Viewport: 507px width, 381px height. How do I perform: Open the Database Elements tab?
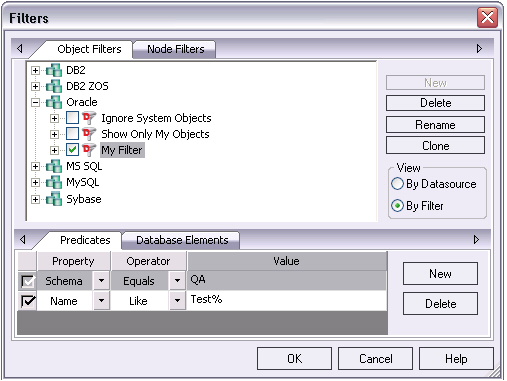tap(182, 240)
